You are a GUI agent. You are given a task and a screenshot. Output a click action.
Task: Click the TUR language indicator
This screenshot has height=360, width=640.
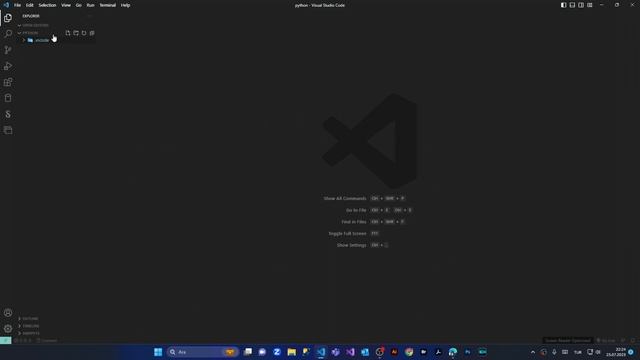pyautogui.click(x=578, y=352)
